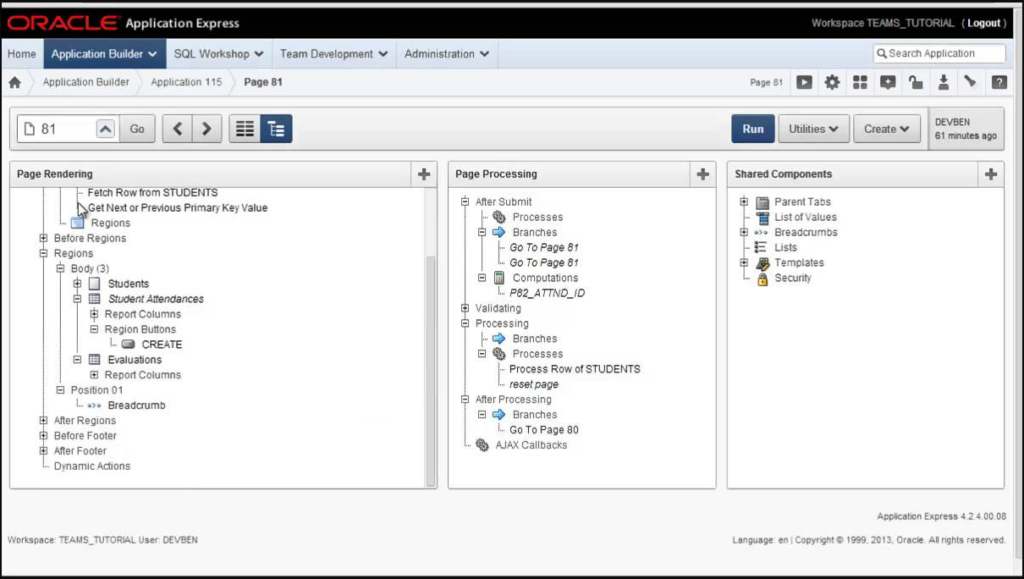Open the Utilities dropdown
The width and height of the screenshot is (1024, 579).
click(813, 129)
